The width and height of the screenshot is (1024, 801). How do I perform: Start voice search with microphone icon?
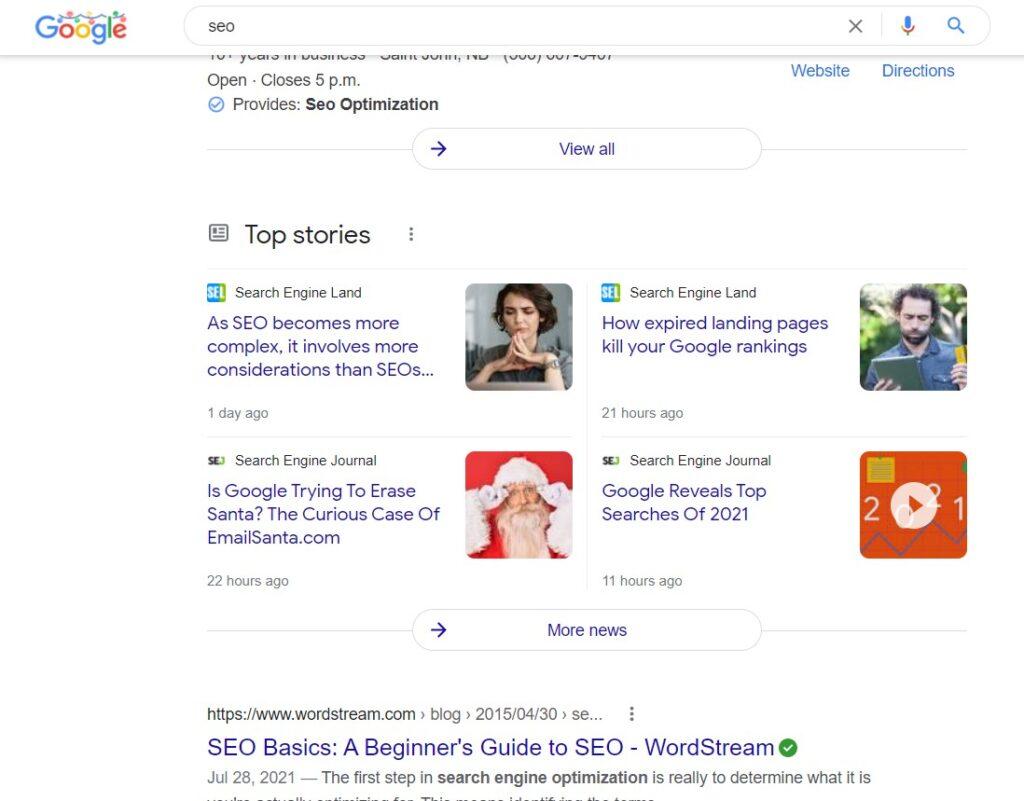click(x=907, y=26)
